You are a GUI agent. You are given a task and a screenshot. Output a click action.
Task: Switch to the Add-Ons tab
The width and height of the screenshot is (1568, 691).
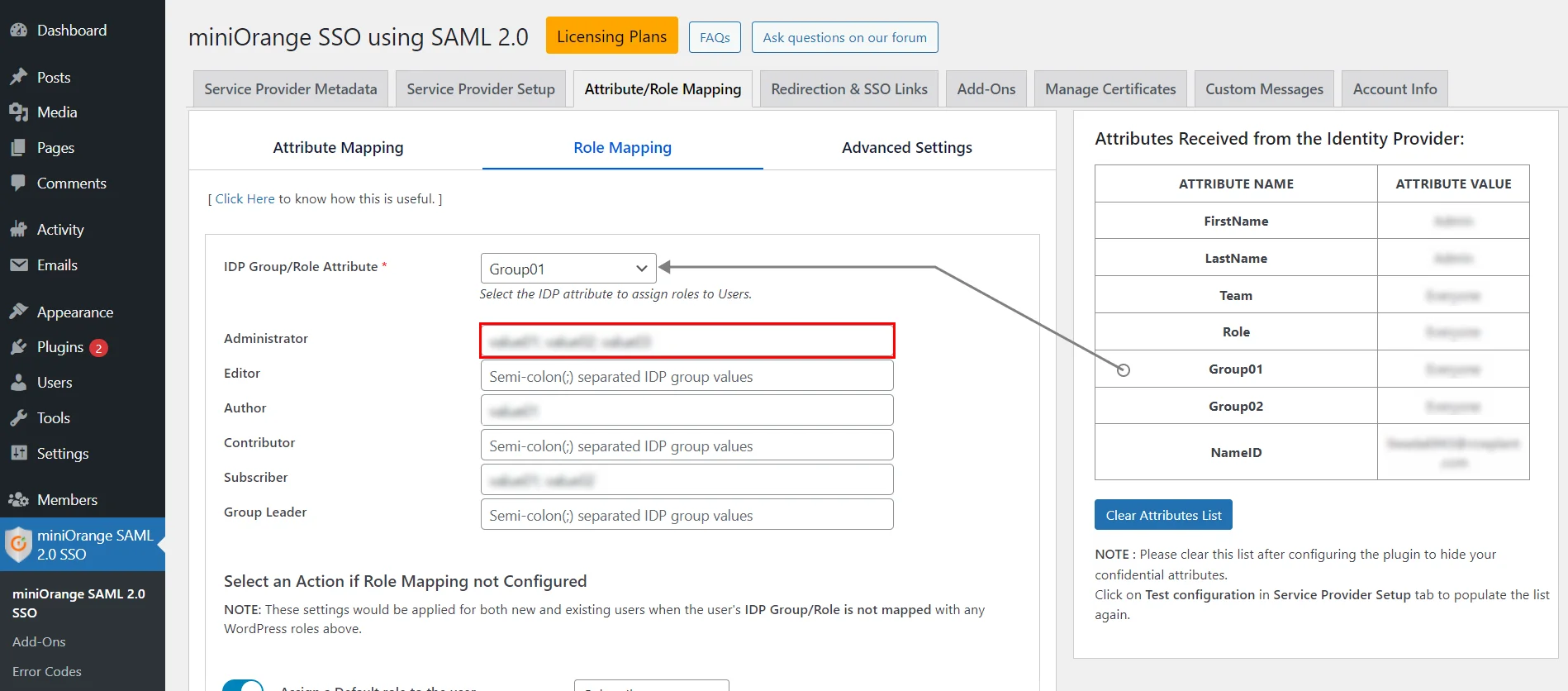point(986,88)
